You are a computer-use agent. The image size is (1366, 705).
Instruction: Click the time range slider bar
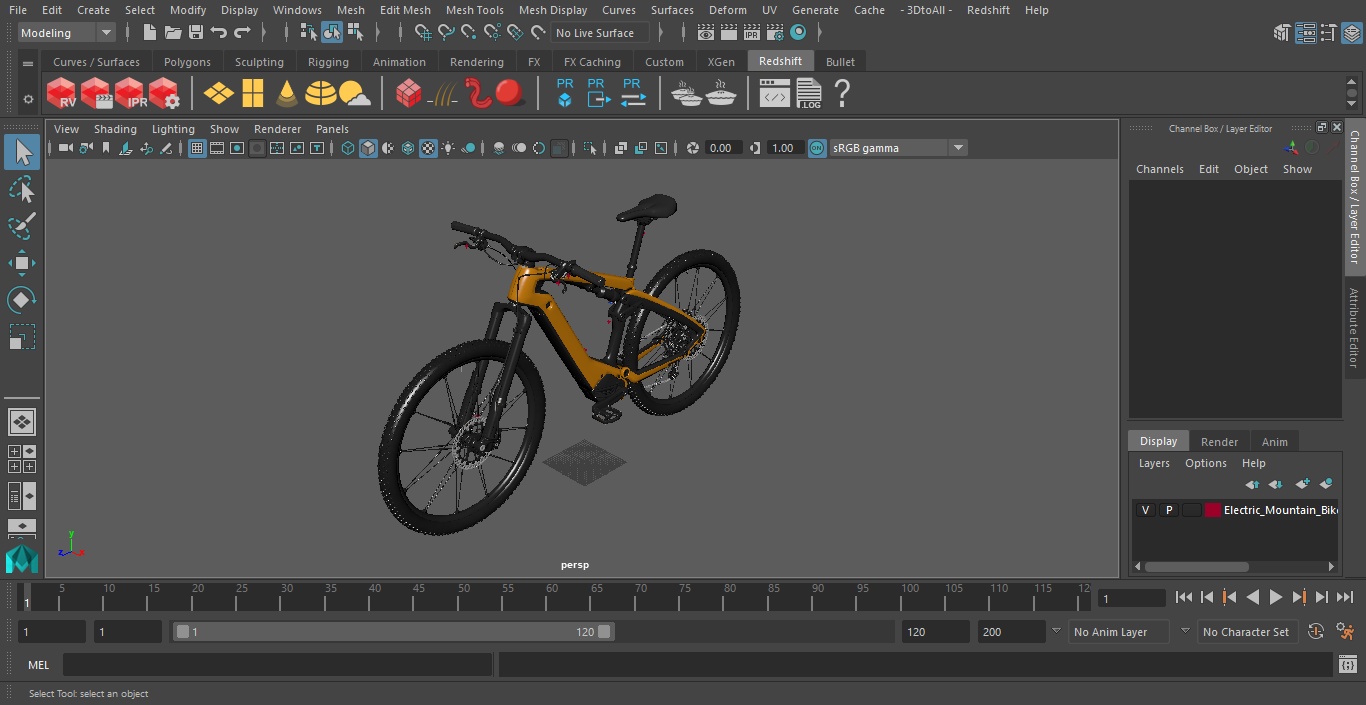(x=394, y=632)
